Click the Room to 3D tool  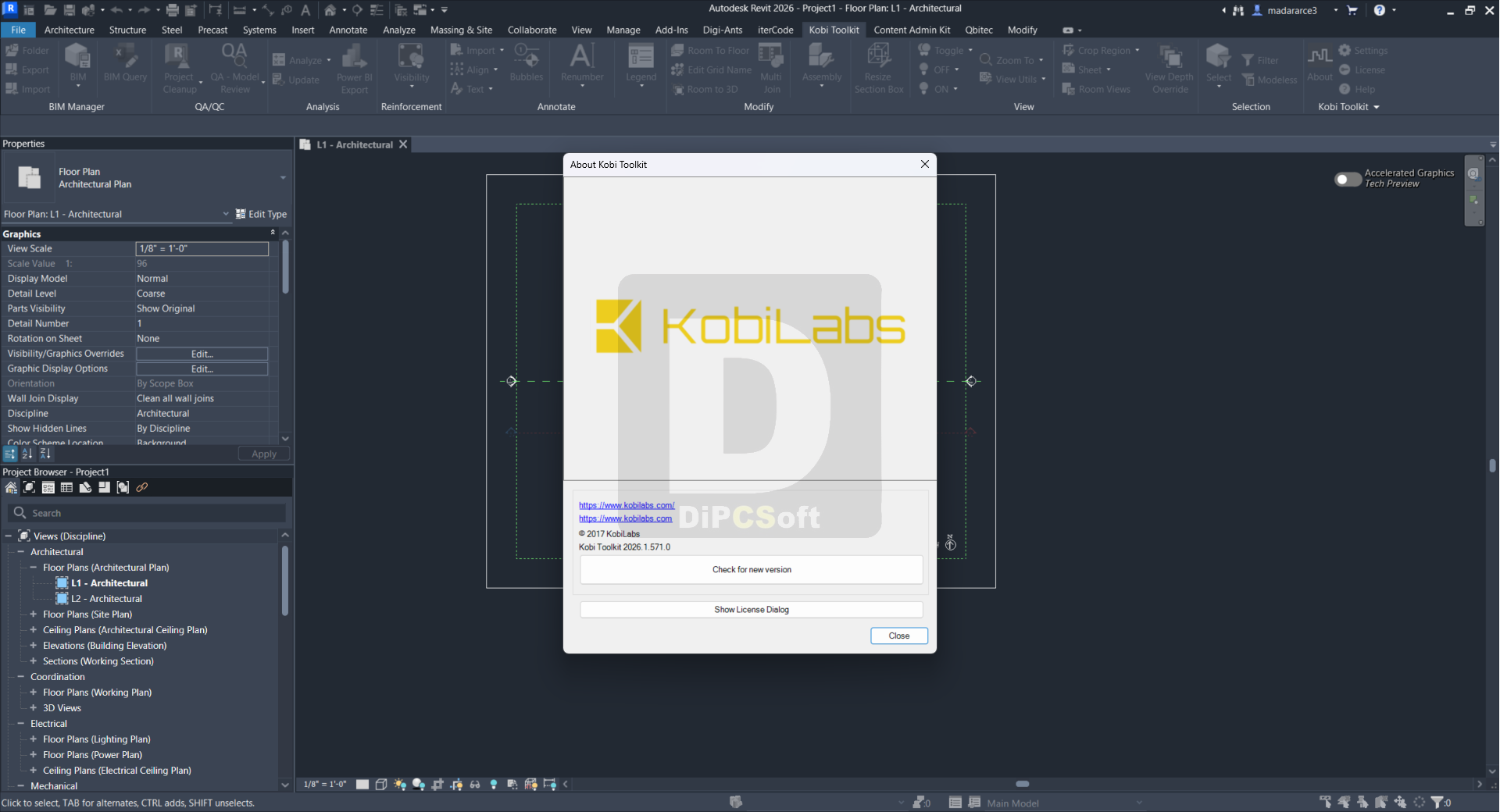click(705, 89)
